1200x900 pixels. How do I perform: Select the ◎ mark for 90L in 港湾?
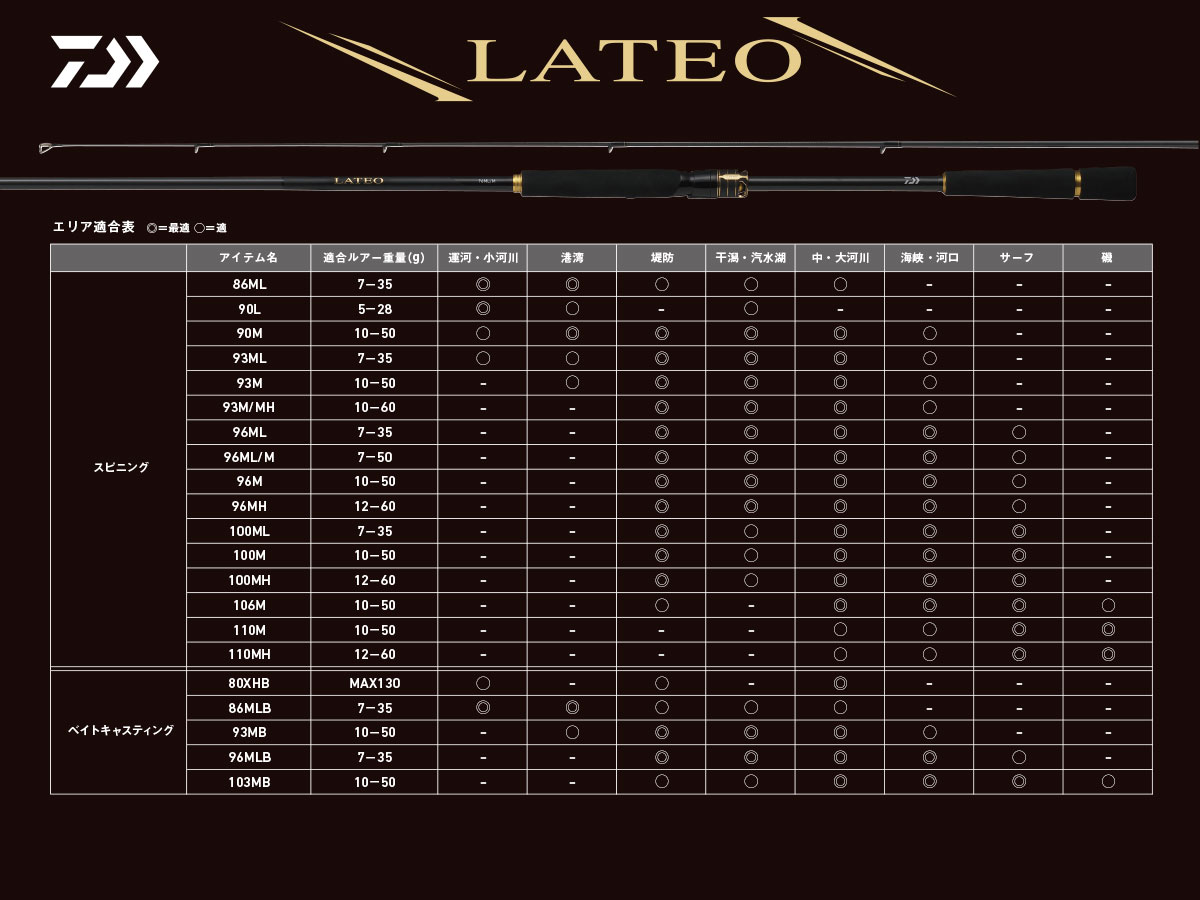570,308
